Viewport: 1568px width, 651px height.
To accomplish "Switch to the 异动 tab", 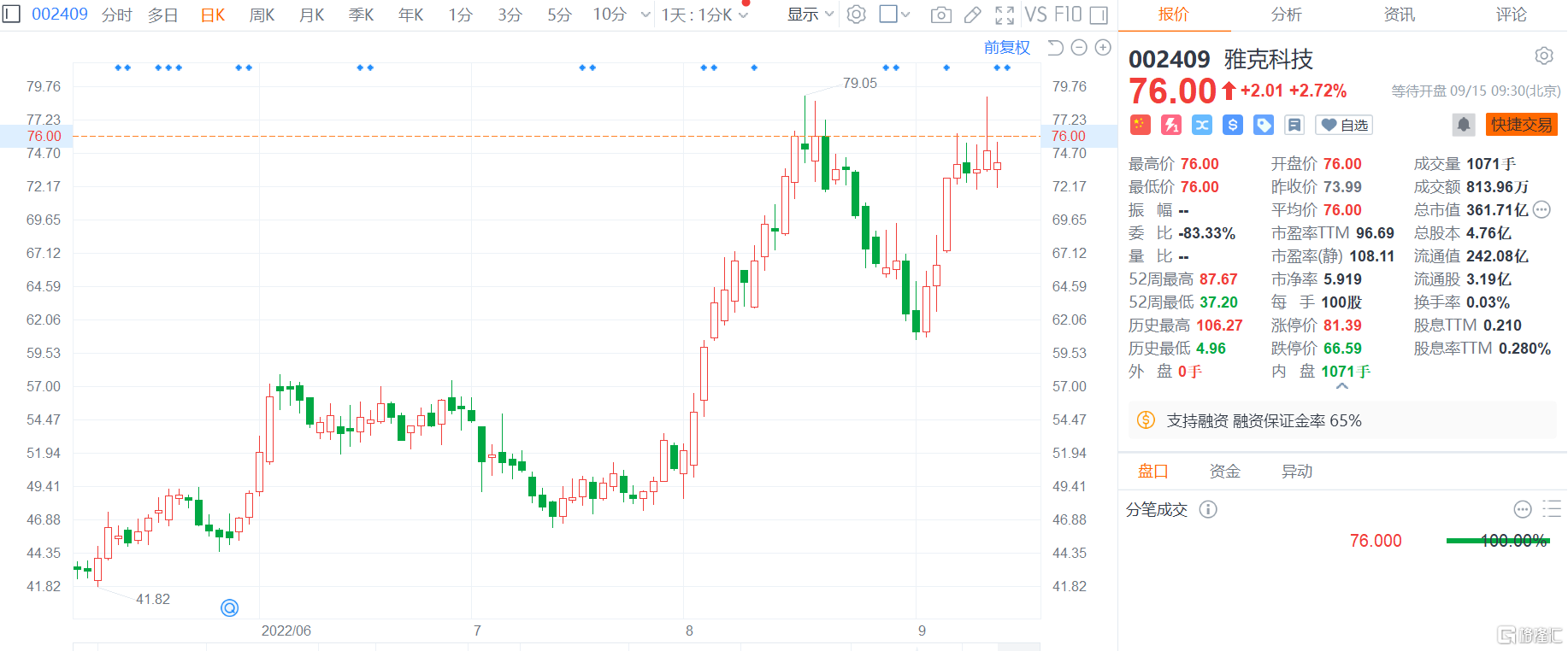I will tap(1296, 471).
